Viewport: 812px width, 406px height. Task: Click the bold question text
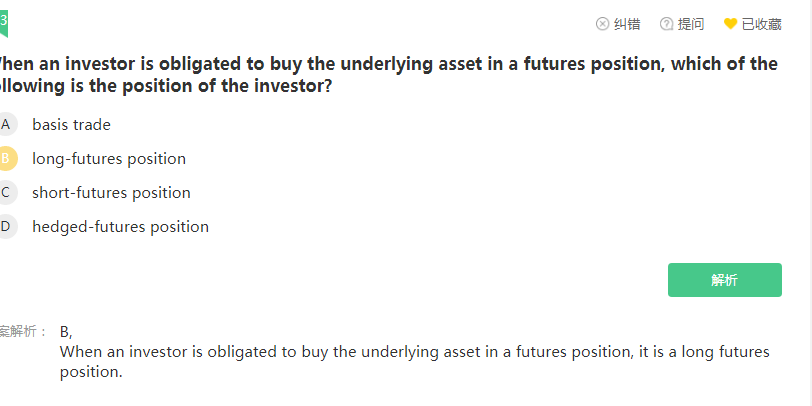390,75
